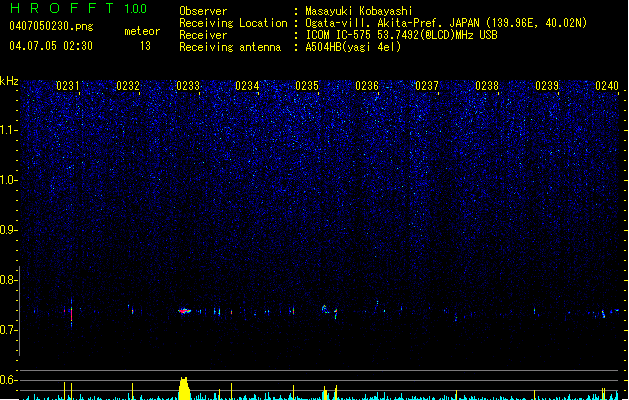629x400 pixels.
Task: Click the 0235 time marker
Action: coord(307,86)
